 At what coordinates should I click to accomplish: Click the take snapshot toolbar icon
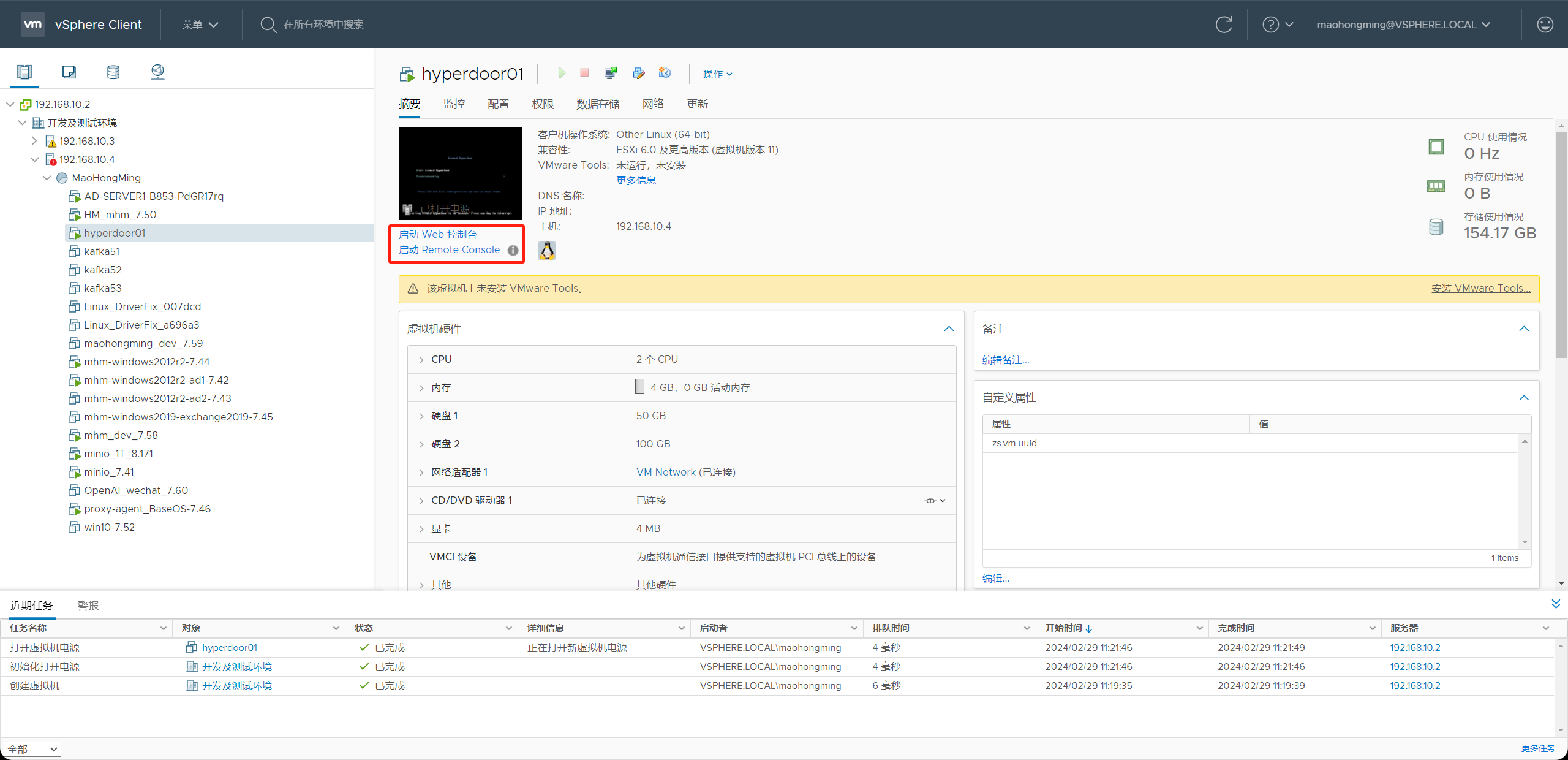(x=665, y=73)
